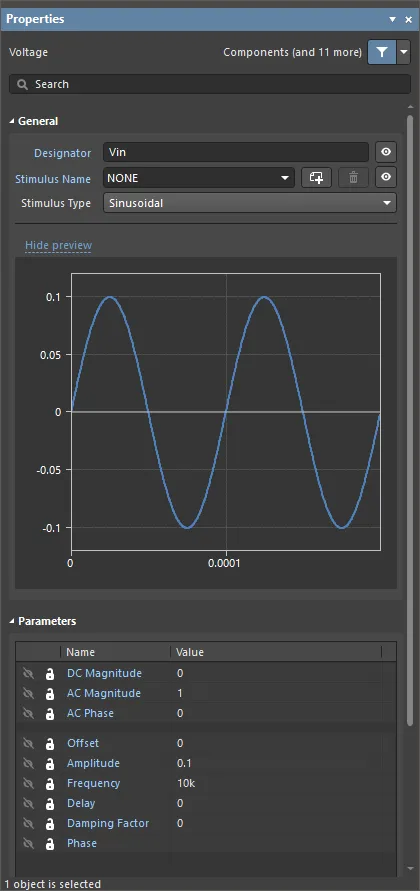
Task: Click the delete stimulus trash icon
Action: click(x=354, y=178)
